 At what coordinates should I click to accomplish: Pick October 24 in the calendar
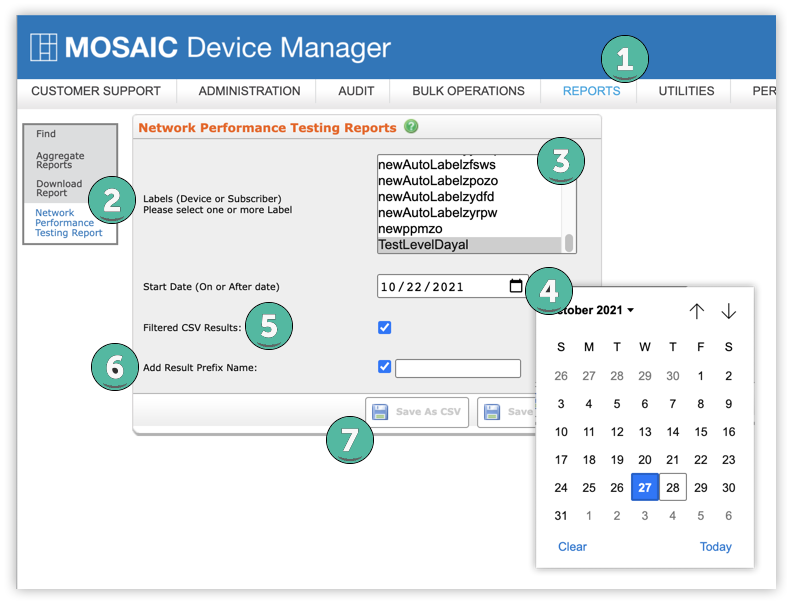(561, 487)
